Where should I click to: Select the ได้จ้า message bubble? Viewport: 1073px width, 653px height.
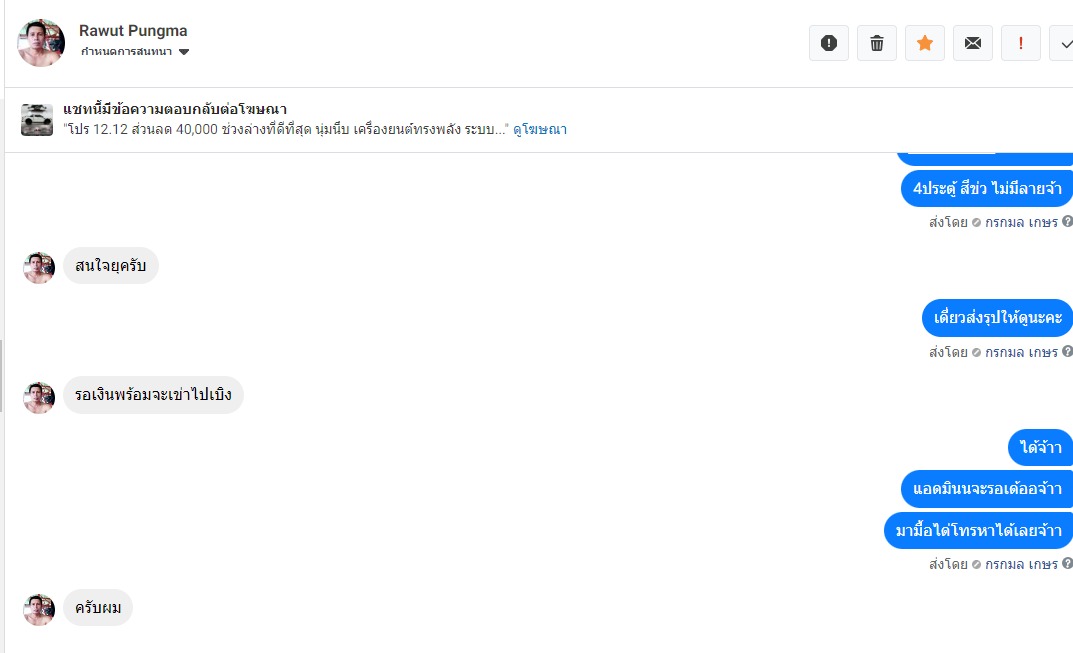[1041, 448]
